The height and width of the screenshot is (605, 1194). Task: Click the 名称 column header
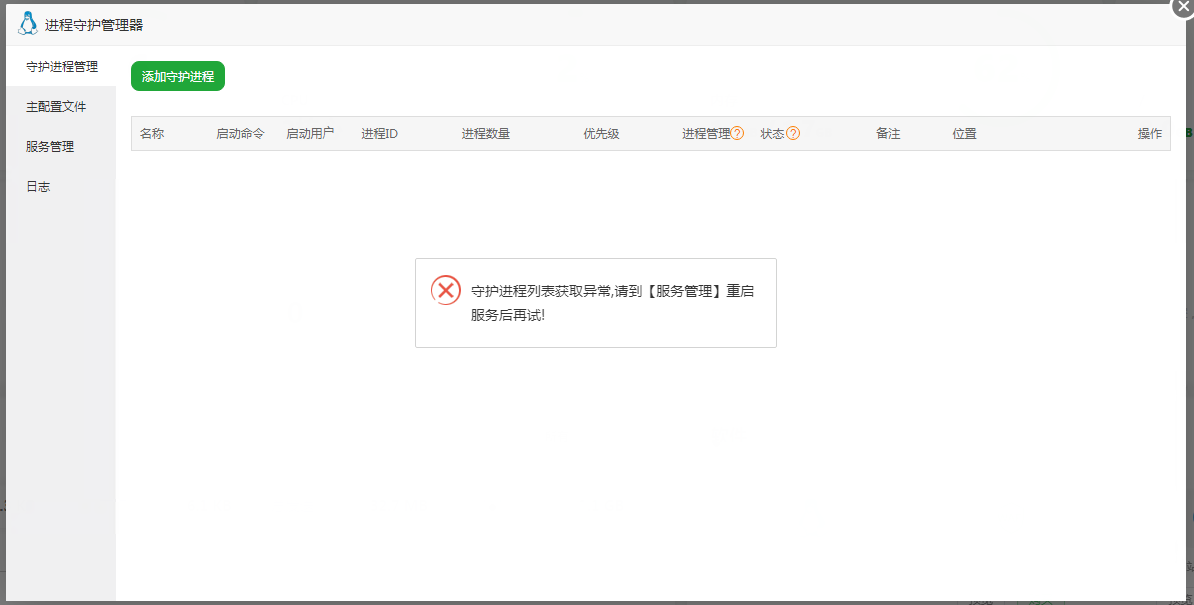tap(152, 133)
